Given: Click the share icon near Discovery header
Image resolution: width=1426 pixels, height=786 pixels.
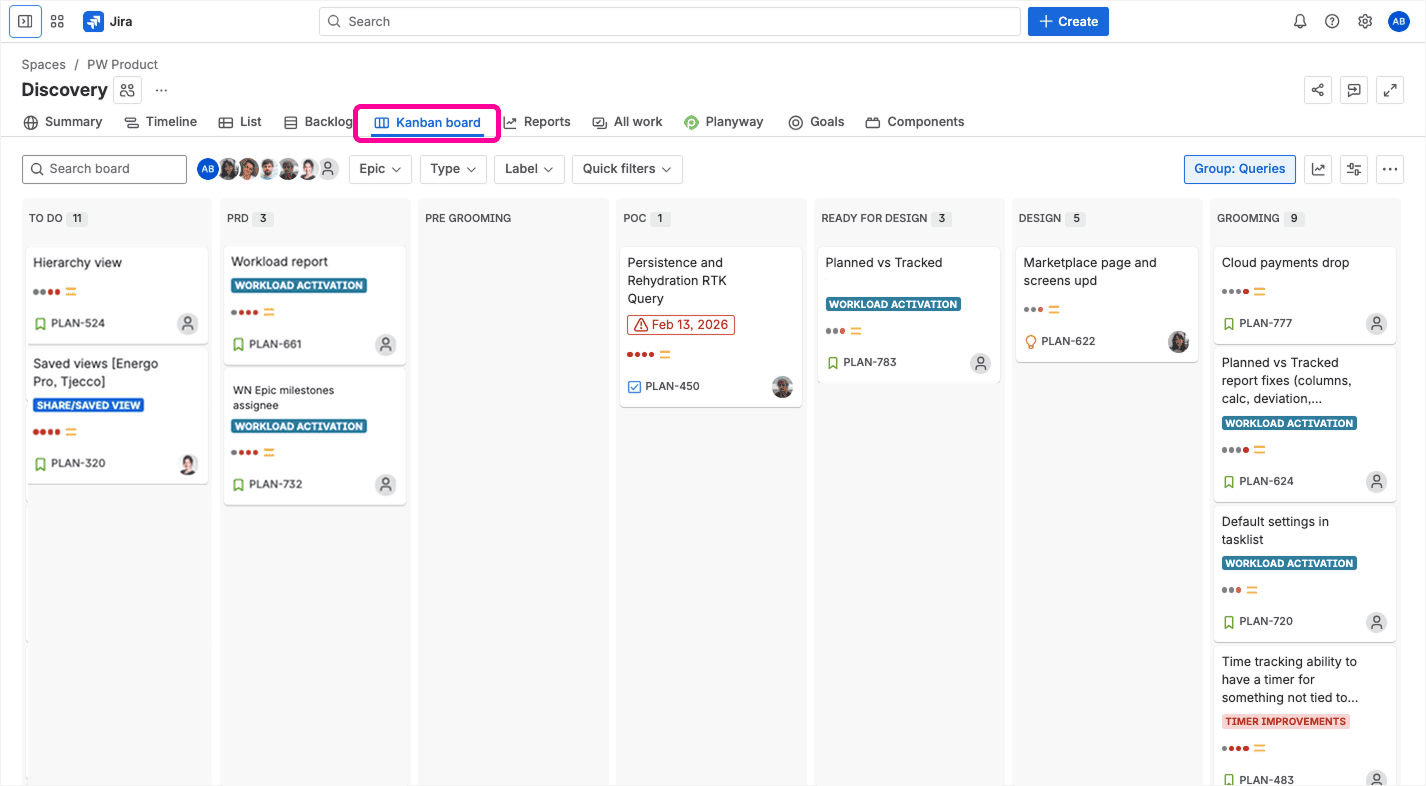Looking at the screenshot, I should point(1318,90).
